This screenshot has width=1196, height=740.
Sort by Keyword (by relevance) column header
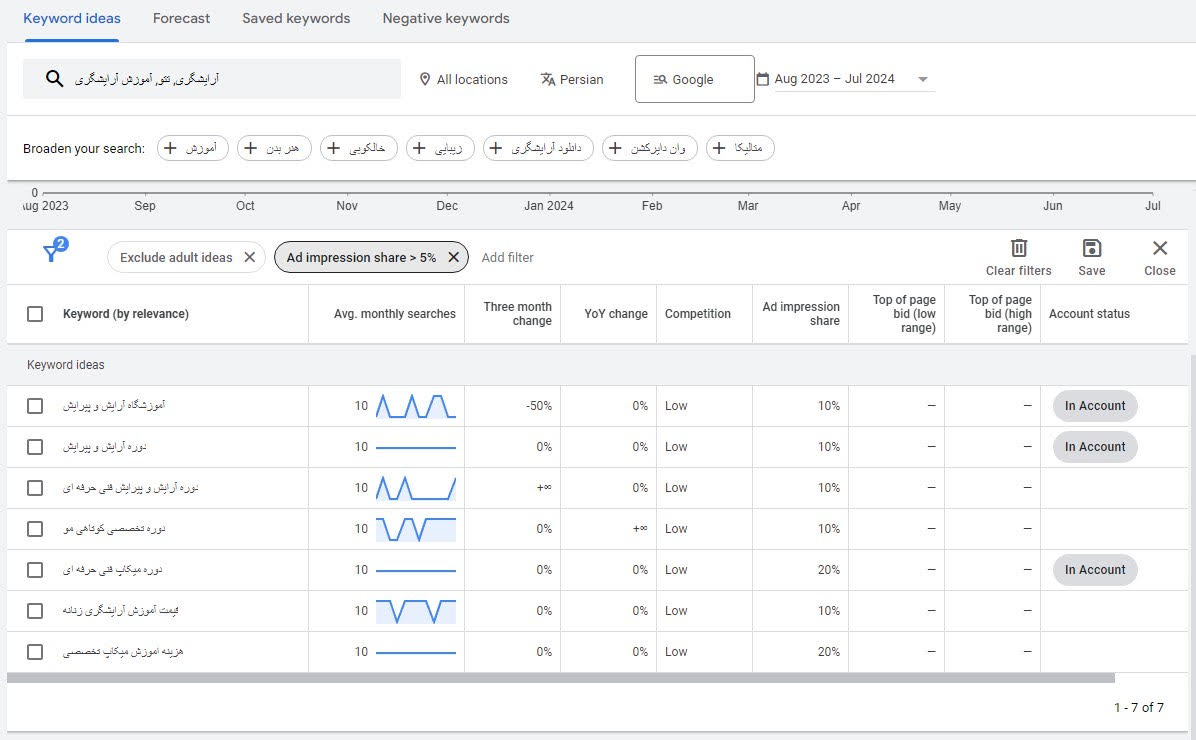click(x=126, y=314)
